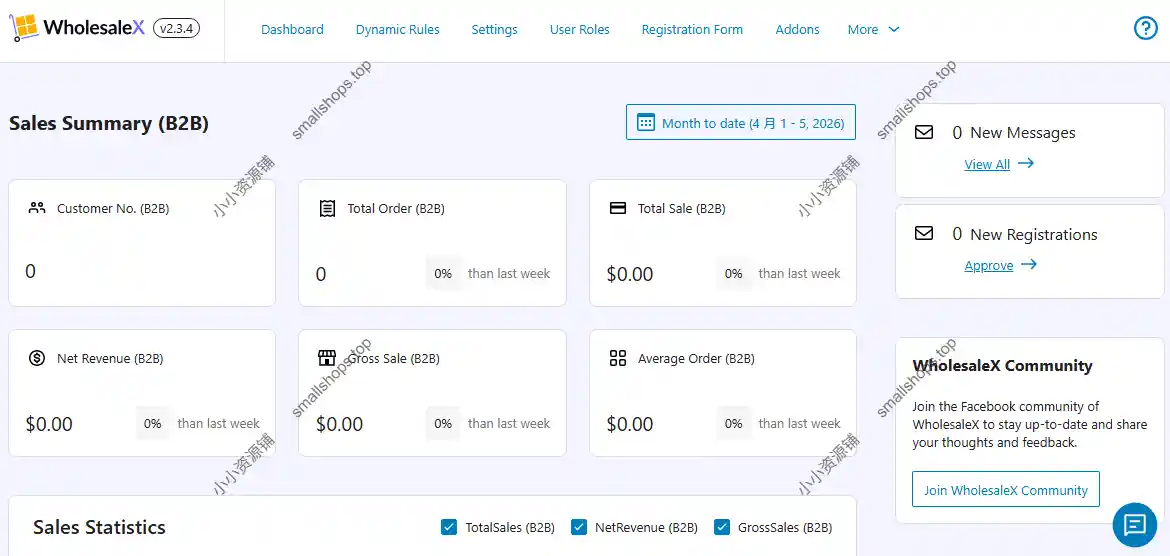Open the Settings tab

coord(495,29)
